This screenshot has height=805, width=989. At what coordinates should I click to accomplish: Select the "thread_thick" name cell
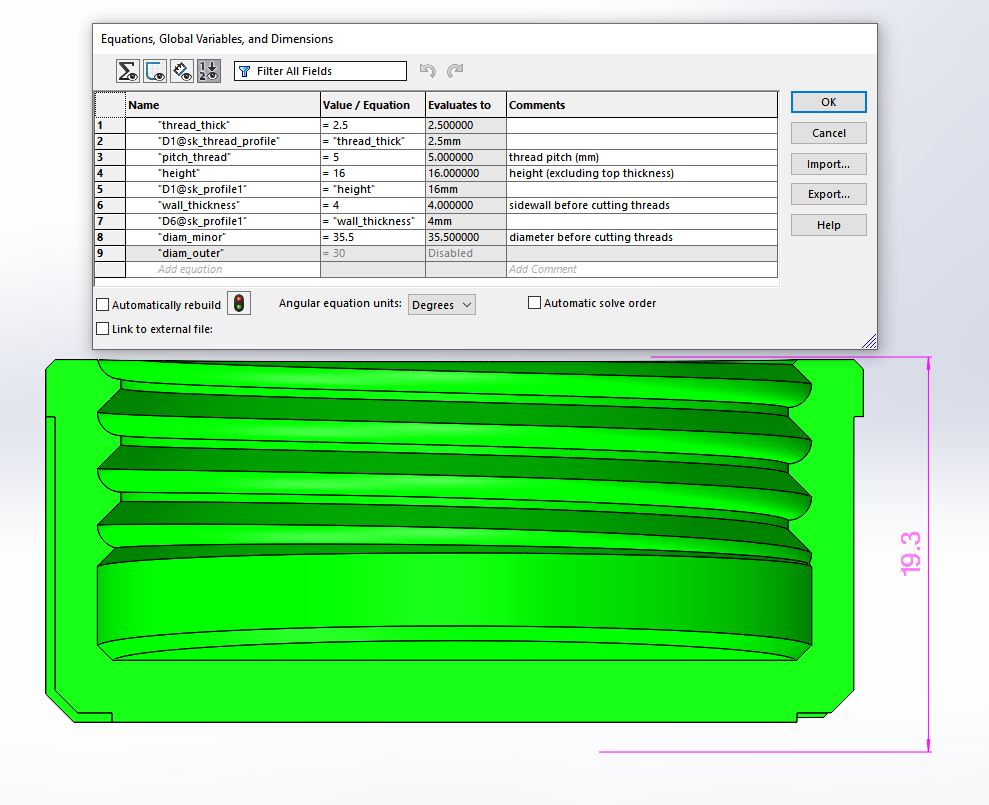[x=223, y=125]
